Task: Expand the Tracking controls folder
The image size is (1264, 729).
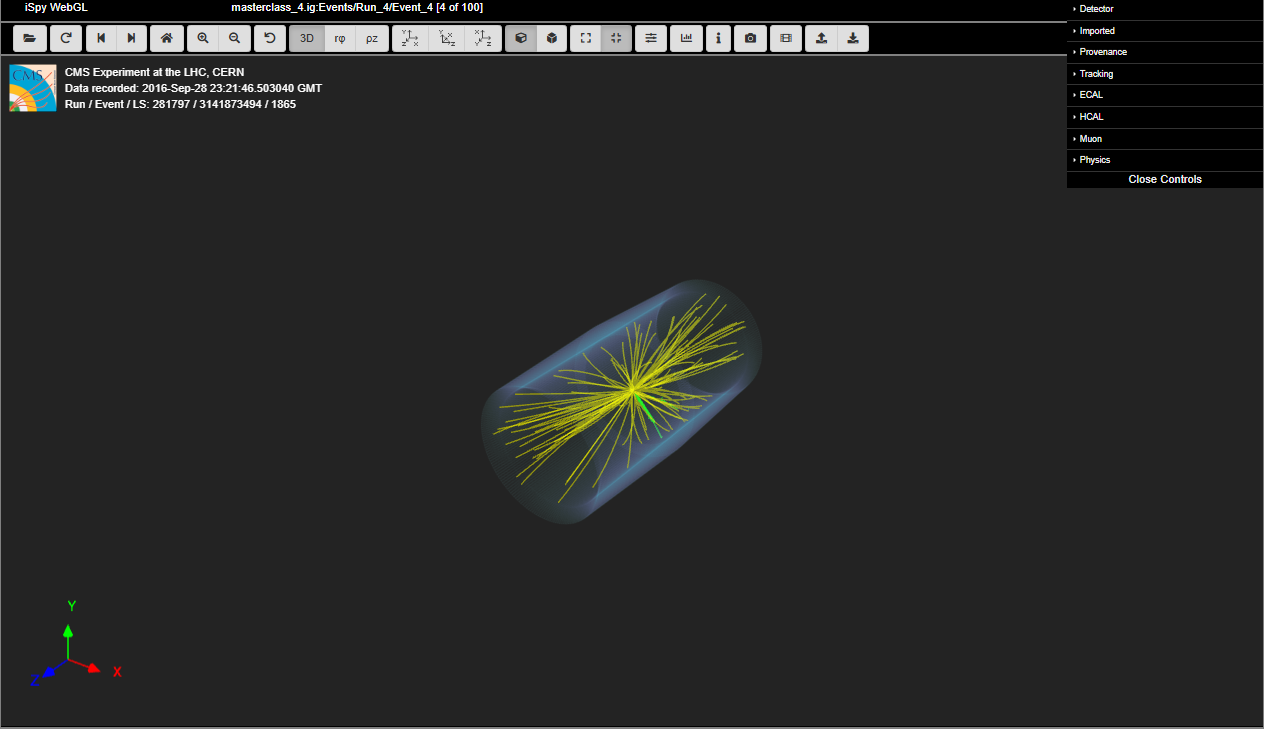Action: coord(1096,74)
